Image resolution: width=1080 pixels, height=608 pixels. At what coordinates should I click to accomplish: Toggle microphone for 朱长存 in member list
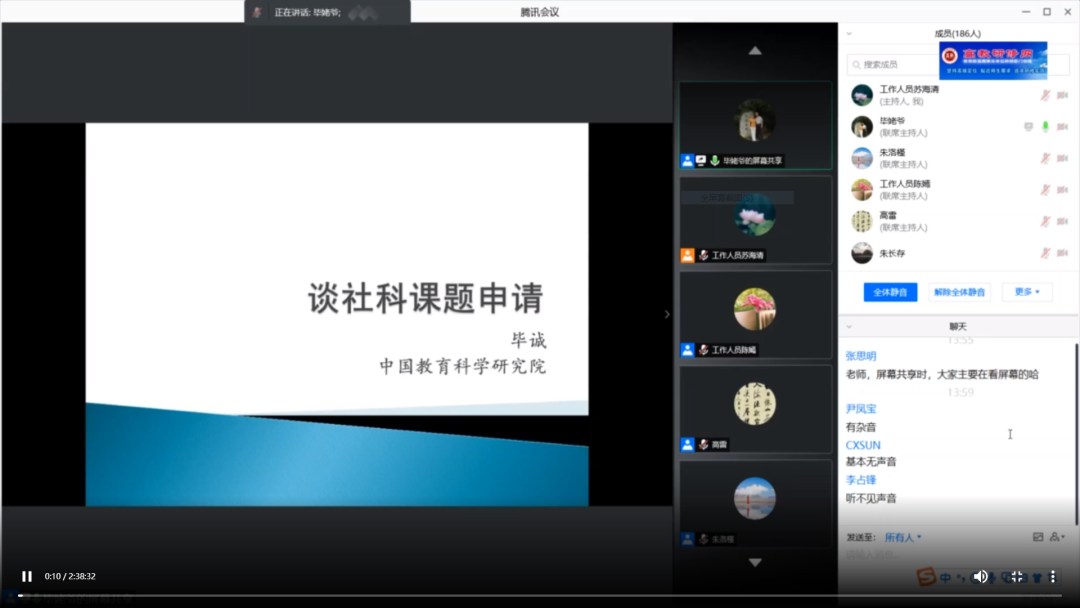(1045, 253)
